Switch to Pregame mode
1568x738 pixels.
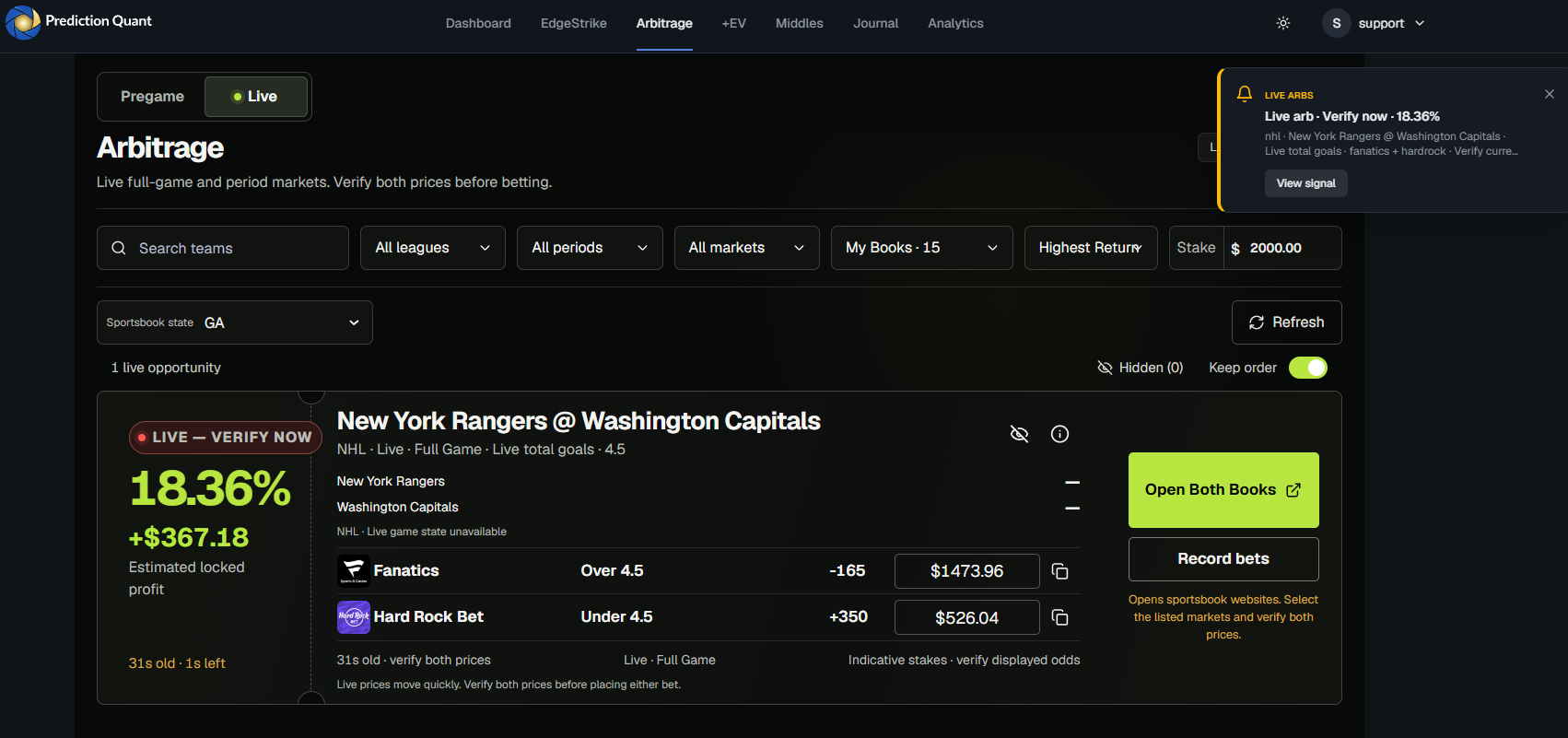click(152, 97)
